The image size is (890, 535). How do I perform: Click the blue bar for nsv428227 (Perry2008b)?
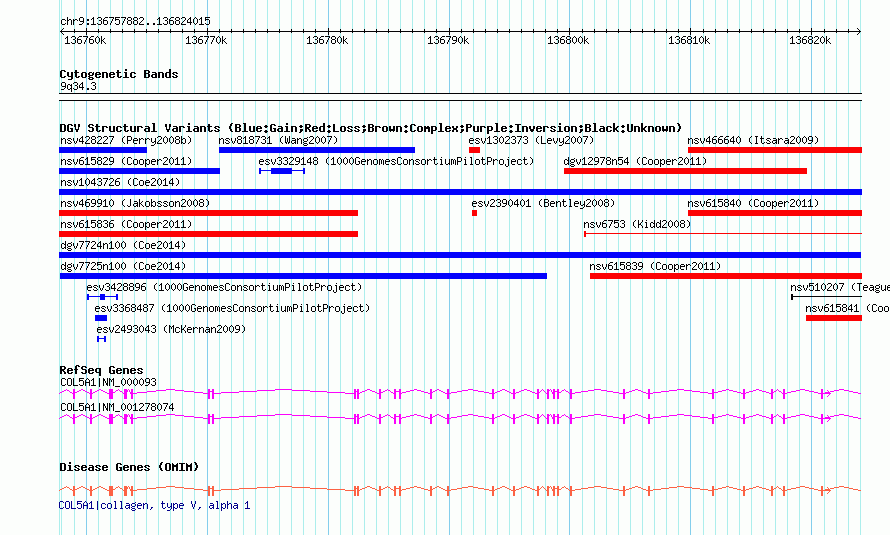click(x=103, y=150)
